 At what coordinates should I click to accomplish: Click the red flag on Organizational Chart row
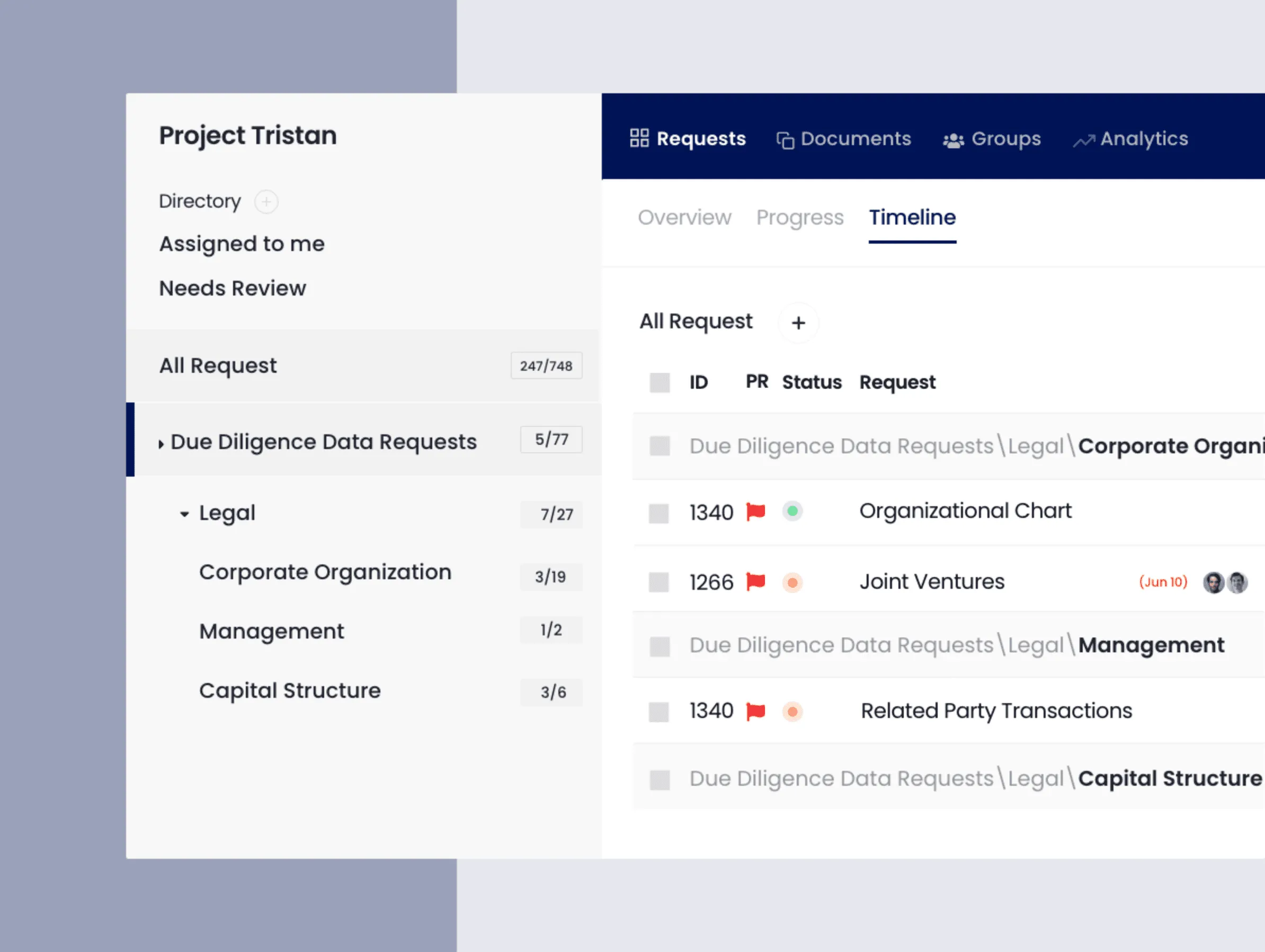(x=755, y=511)
